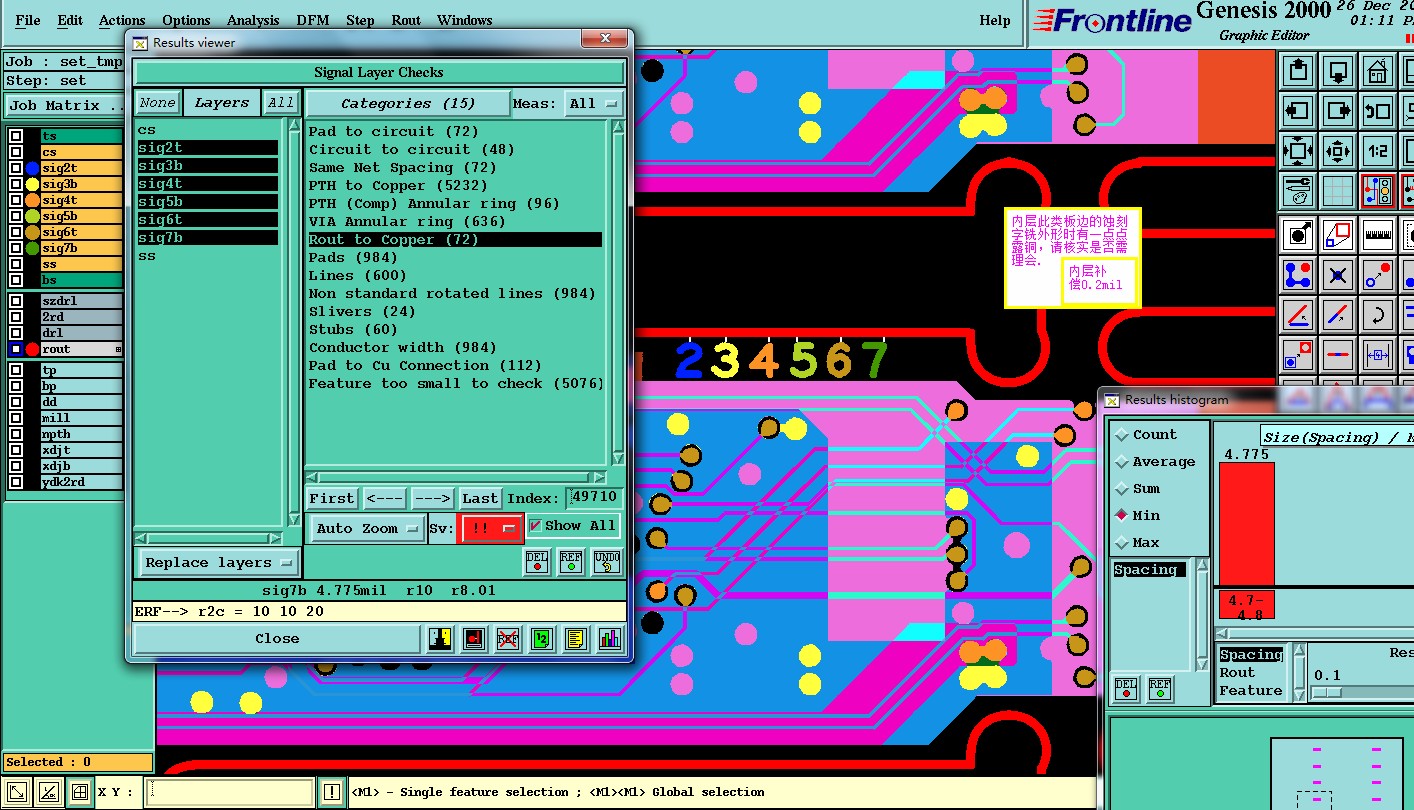Open the histogram bar chart icon in Results viewer
1414x810 pixels.
click(609, 638)
